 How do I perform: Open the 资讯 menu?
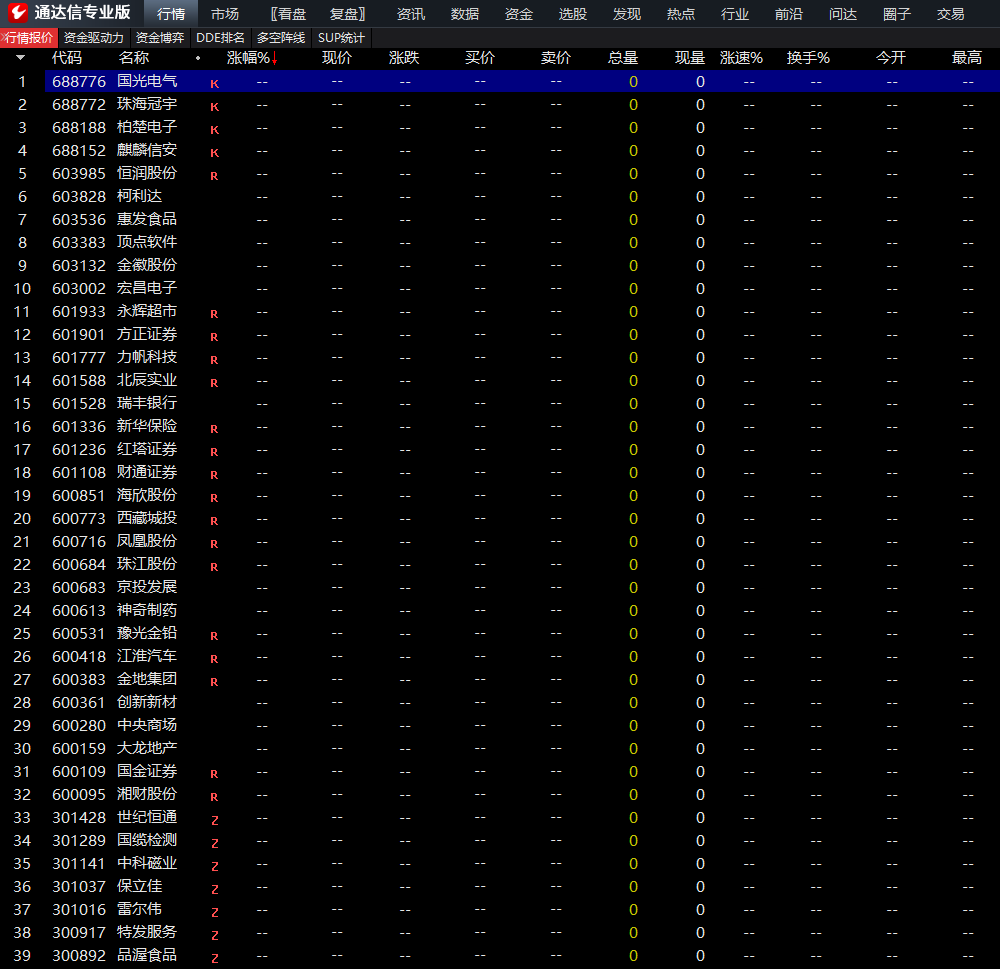pos(411,13)
